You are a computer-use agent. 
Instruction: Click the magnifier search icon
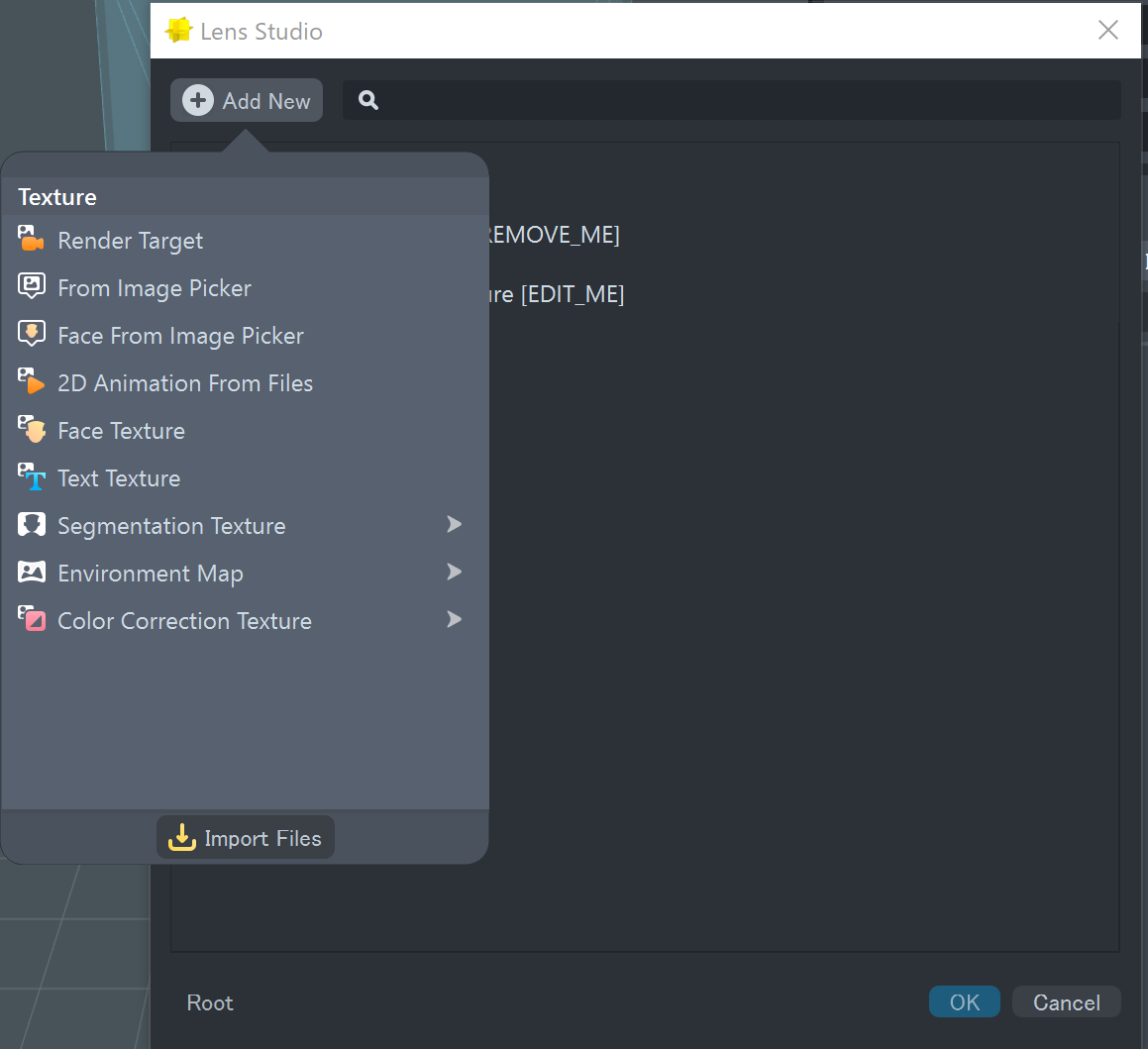pos(368,100)
